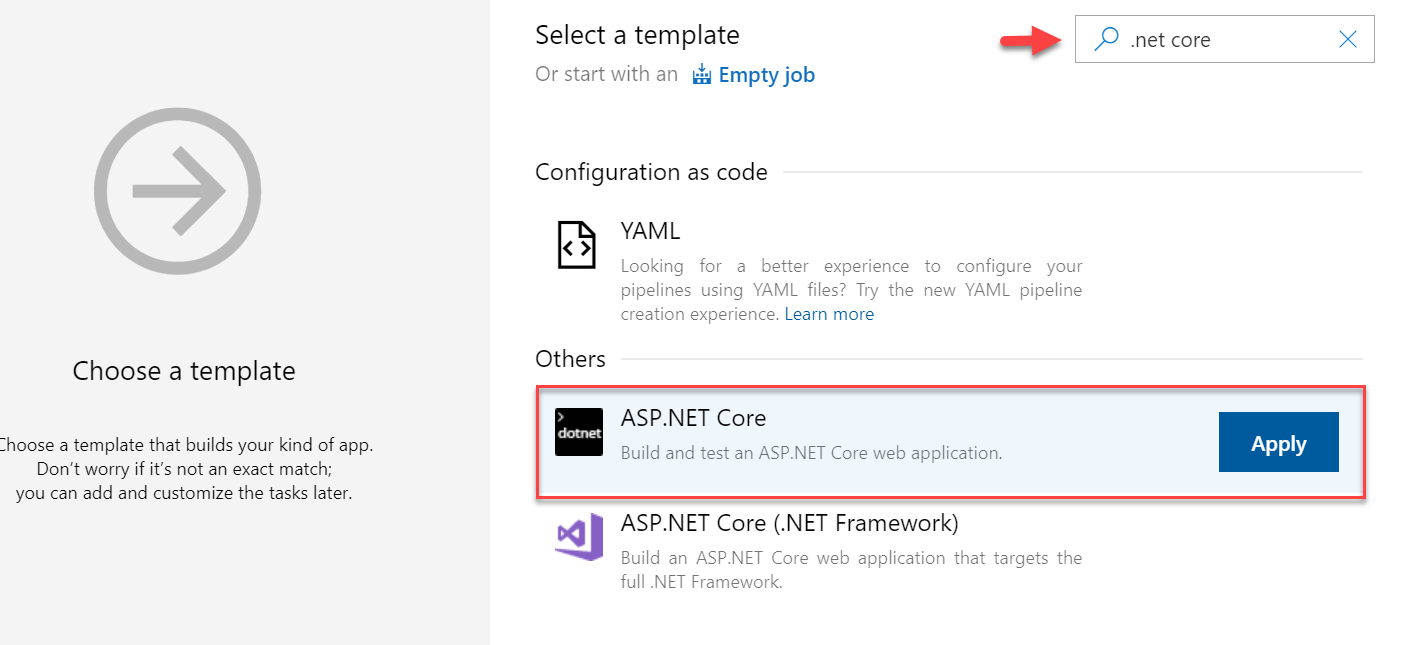Select the YAML file icon
Screen dimensions: 1407x645
pyautogui.click(x=576, y=244)
